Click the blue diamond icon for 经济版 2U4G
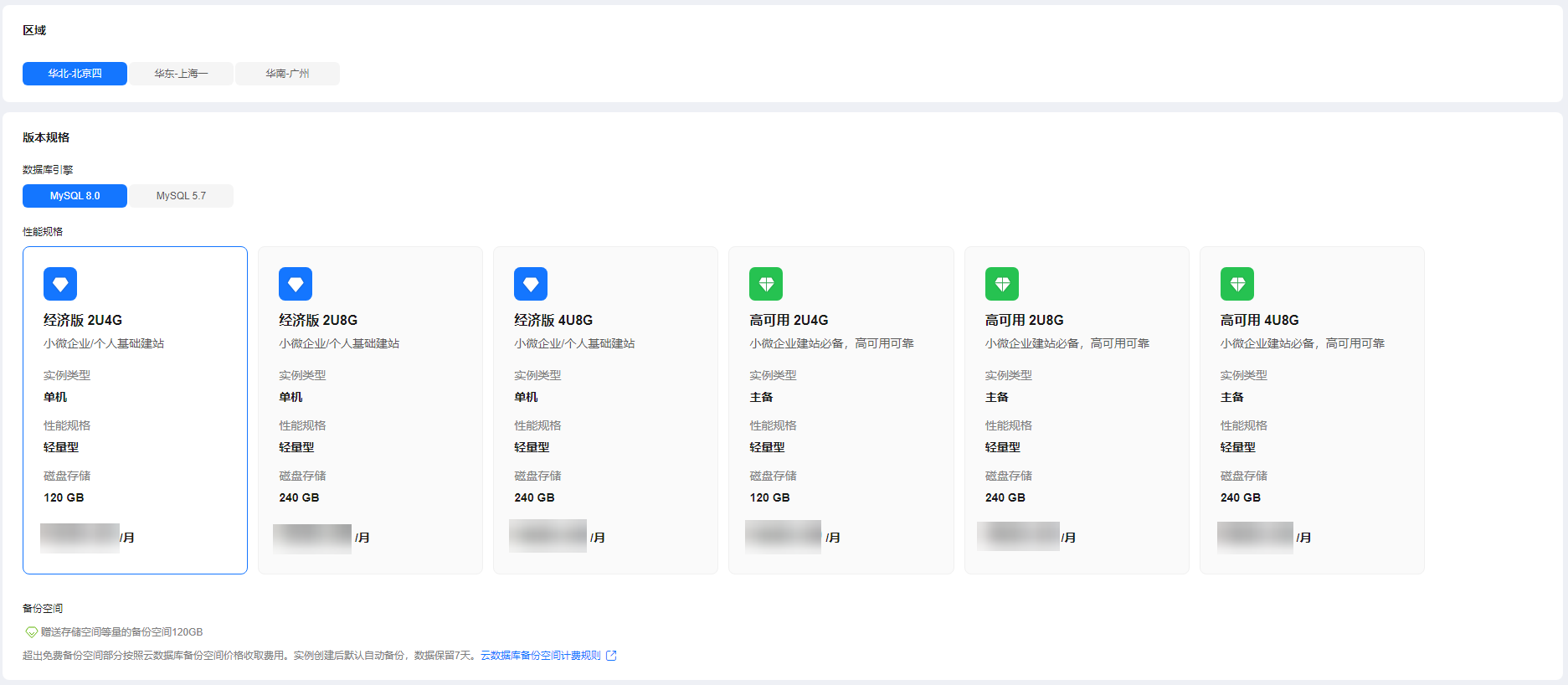The width and height of the screenshot is (1568, 685). (x=60, y=284)
